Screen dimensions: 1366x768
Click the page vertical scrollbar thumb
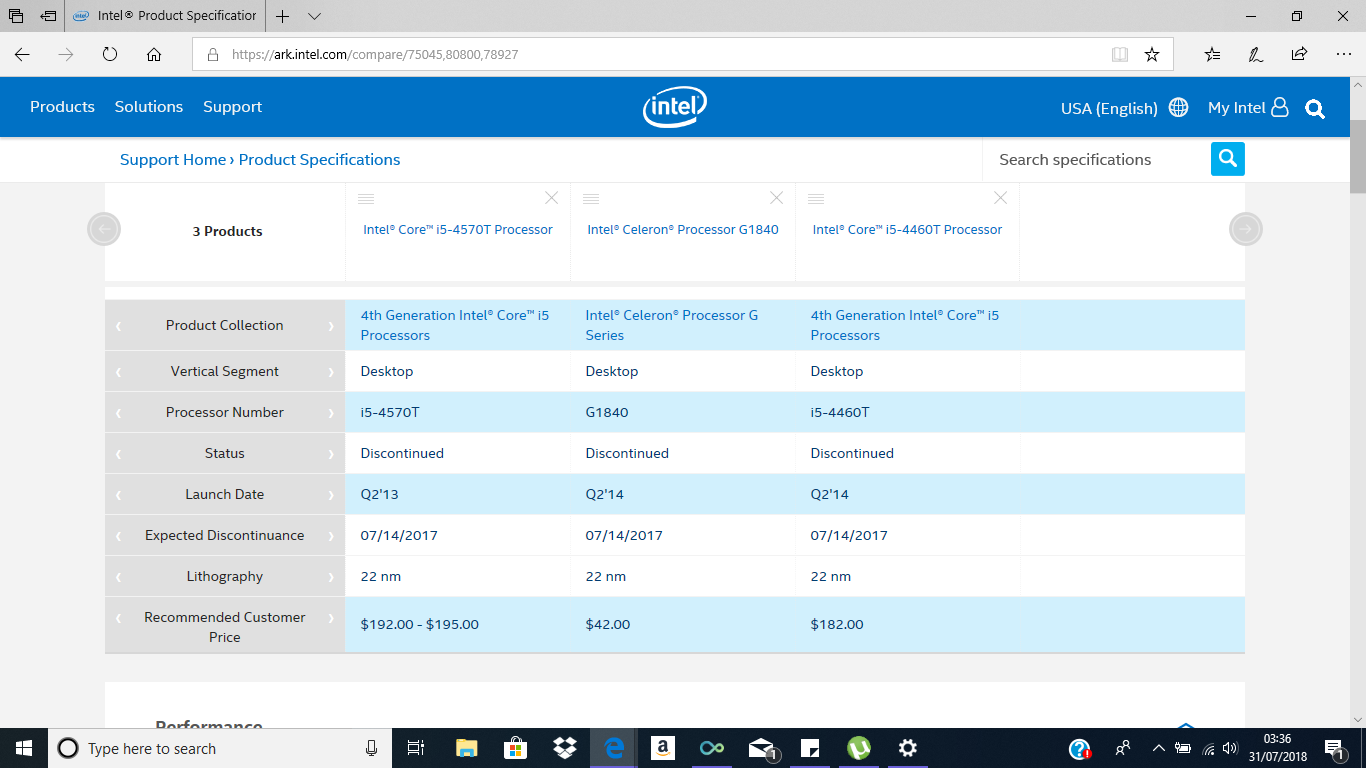click(1358, 156)
